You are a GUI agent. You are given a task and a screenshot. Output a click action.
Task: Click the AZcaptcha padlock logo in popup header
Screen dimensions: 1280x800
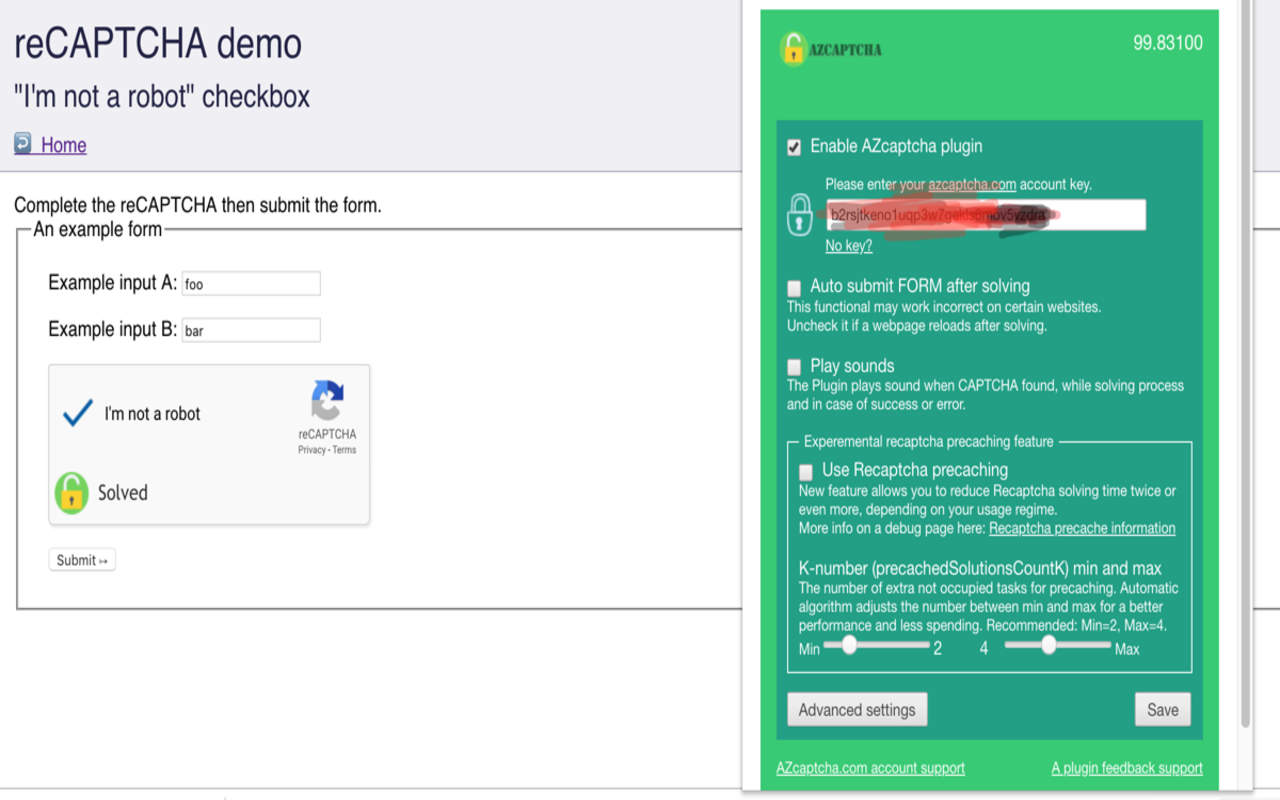pyautogui.click(x=793, y=48)
